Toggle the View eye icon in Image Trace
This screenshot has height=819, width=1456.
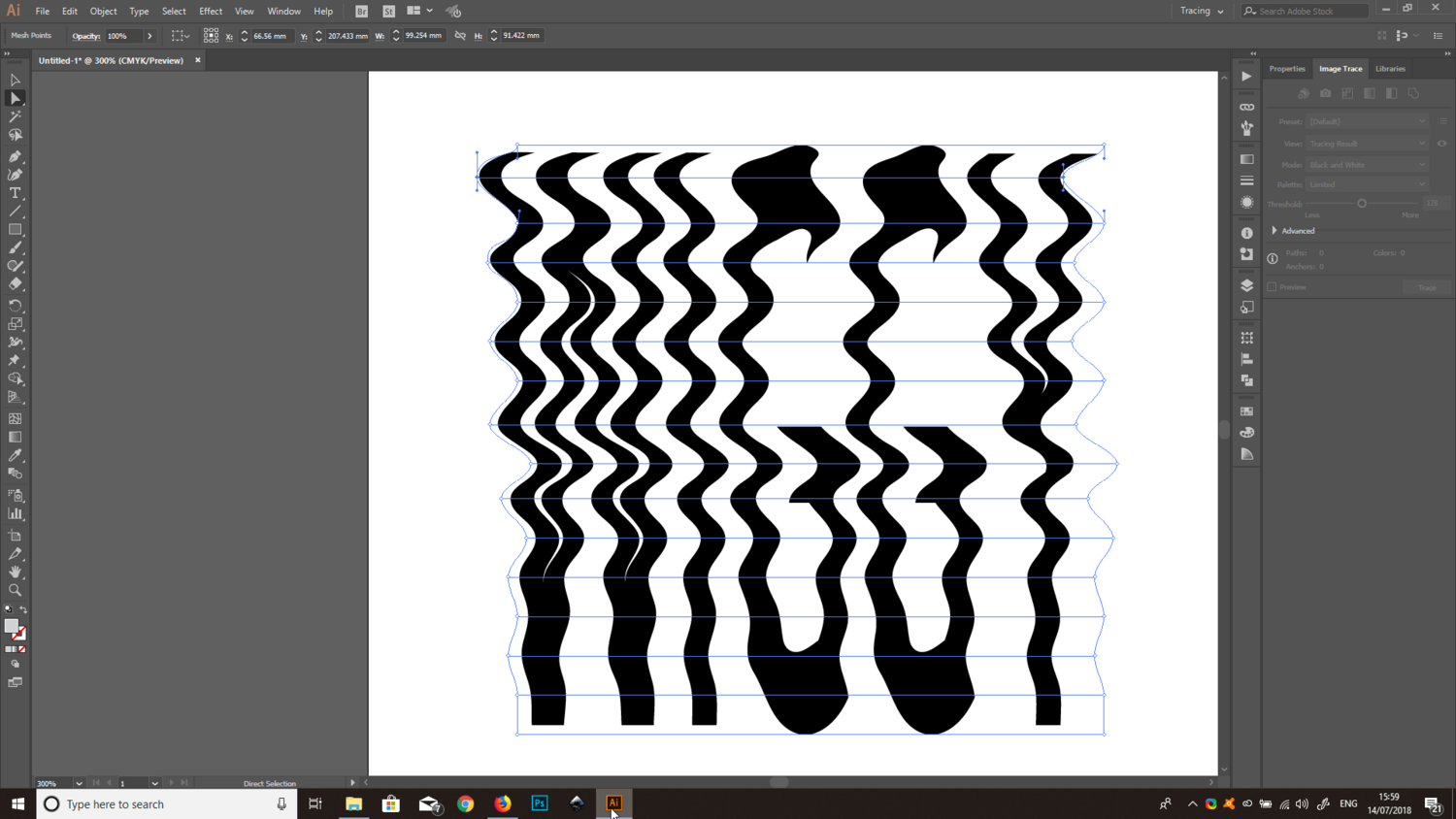[1442, 144]
